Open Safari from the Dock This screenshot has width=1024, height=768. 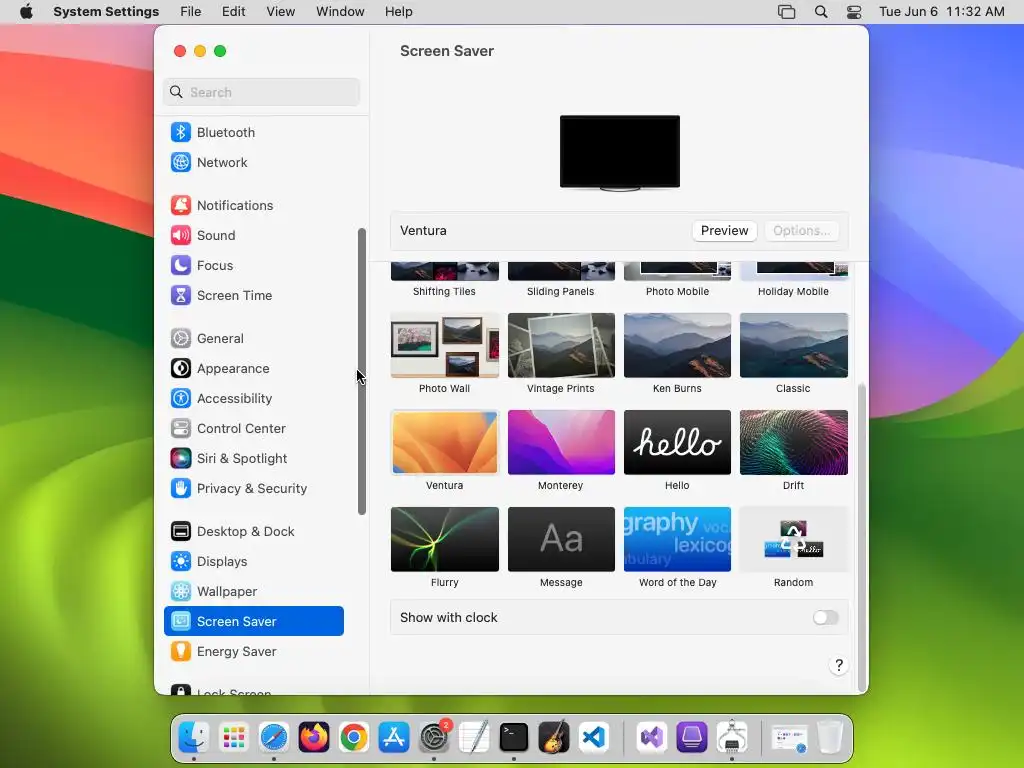(x=274, y=738)
